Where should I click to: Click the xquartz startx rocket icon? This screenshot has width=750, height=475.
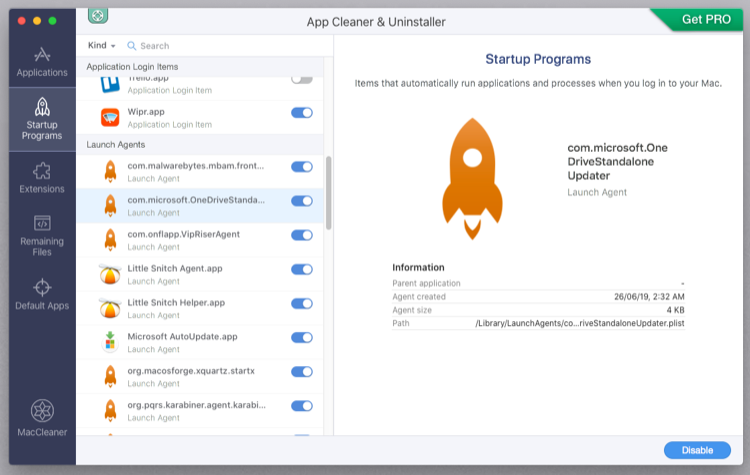pos(110,376)
